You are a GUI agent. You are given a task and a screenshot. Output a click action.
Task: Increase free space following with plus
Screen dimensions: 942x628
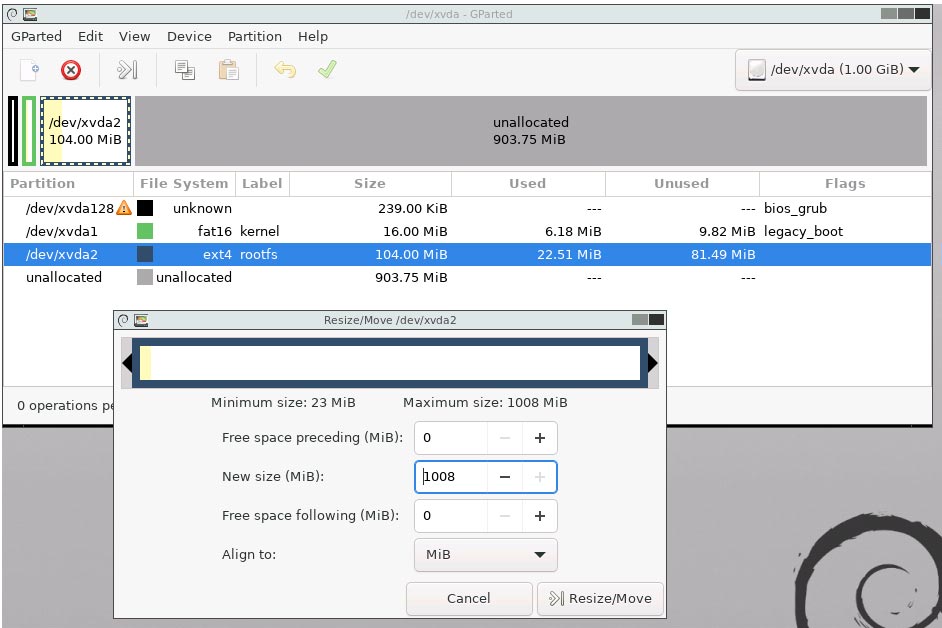coord(540,516)
